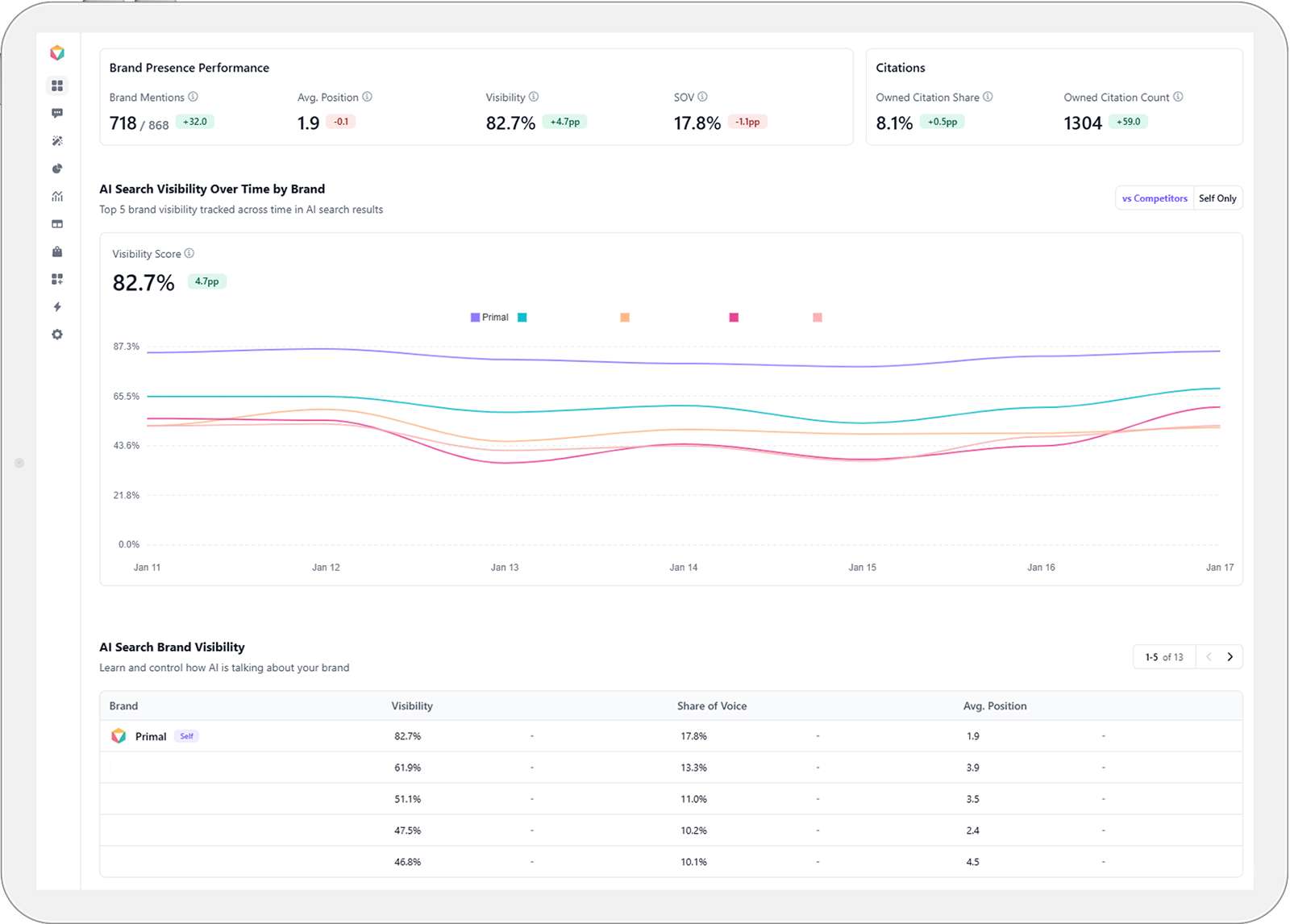Select the magic wand icon in sidebar
Viewport: 1290px width, 924px height.
(x=57, y=141)
